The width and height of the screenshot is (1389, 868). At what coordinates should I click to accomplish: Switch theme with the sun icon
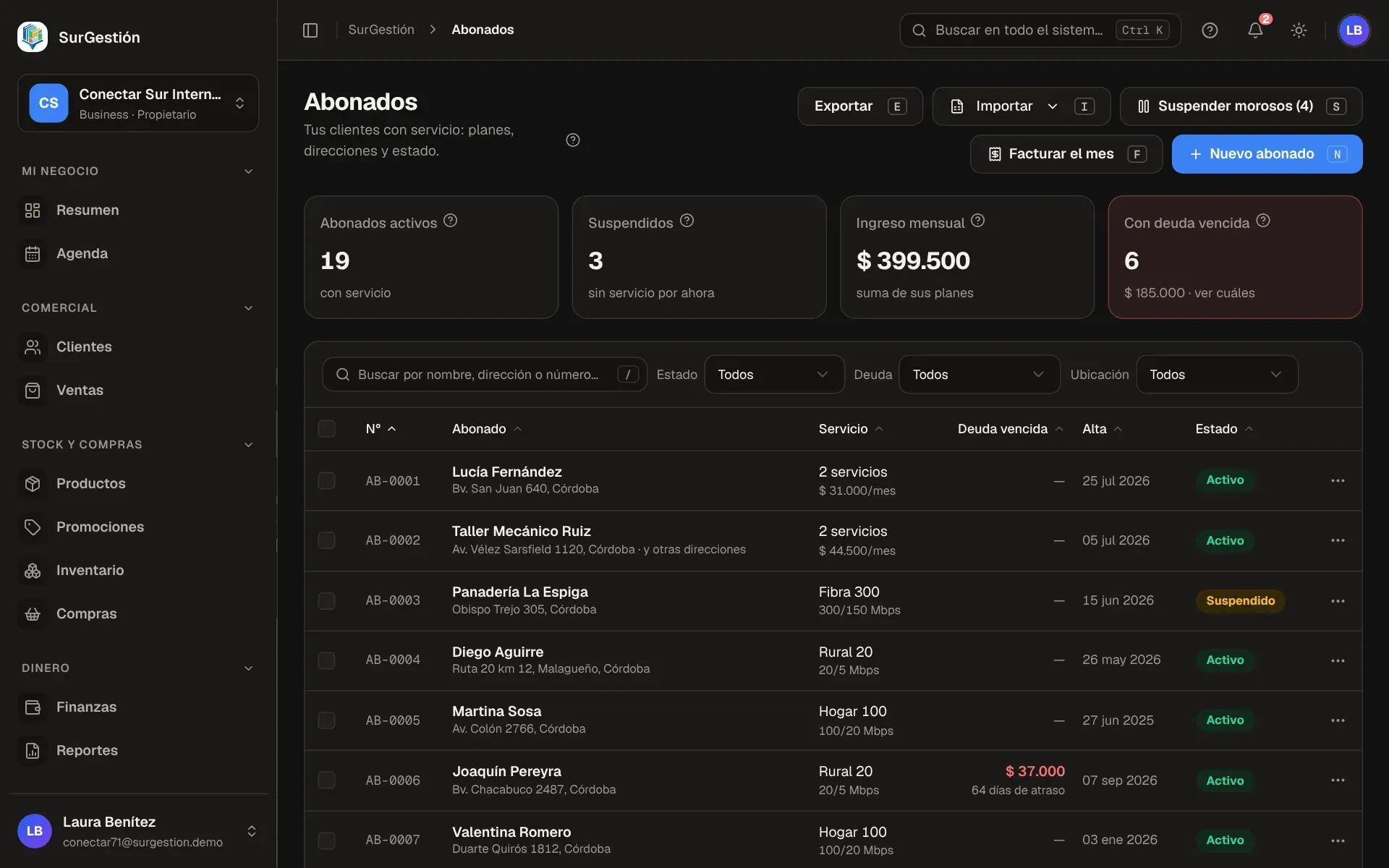tap(1299, 30)
